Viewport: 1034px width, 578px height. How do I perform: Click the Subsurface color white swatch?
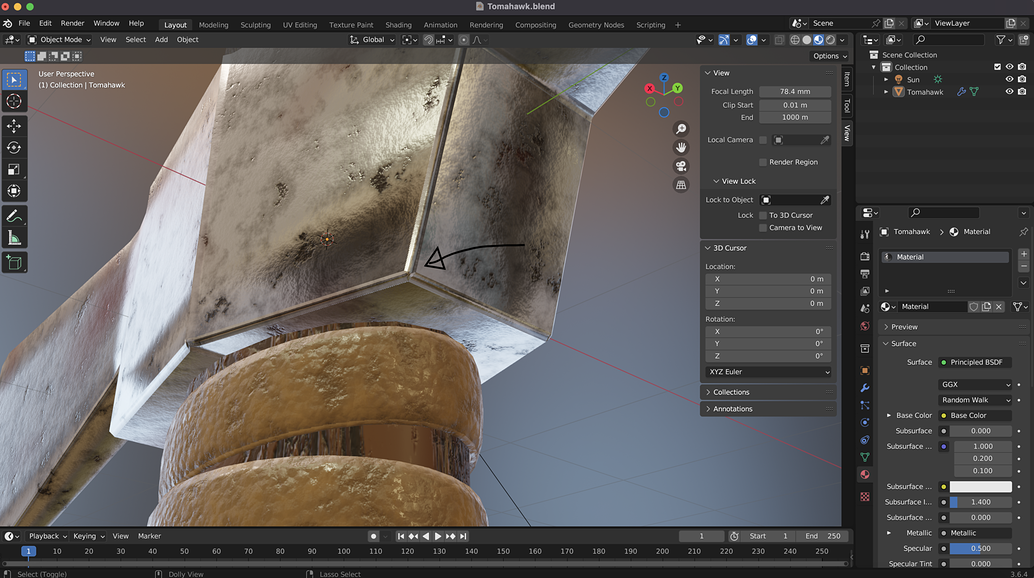pos(980,487)
